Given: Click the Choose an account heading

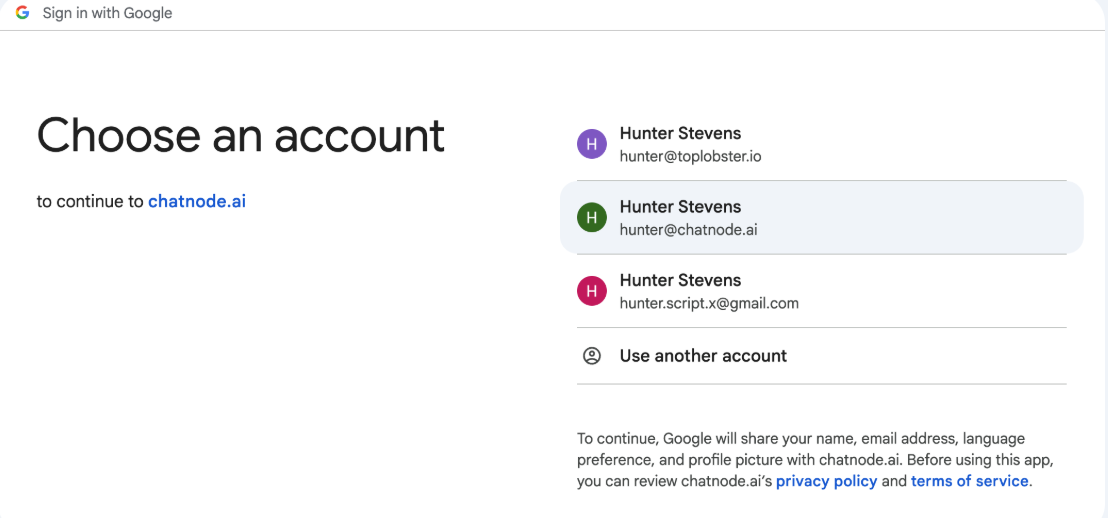Looking at the screenshot, I should [x=241, y=136].
